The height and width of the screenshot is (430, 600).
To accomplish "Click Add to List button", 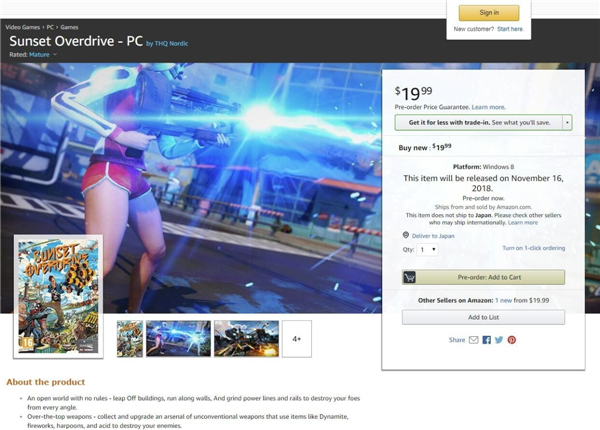I will (483, 317).
